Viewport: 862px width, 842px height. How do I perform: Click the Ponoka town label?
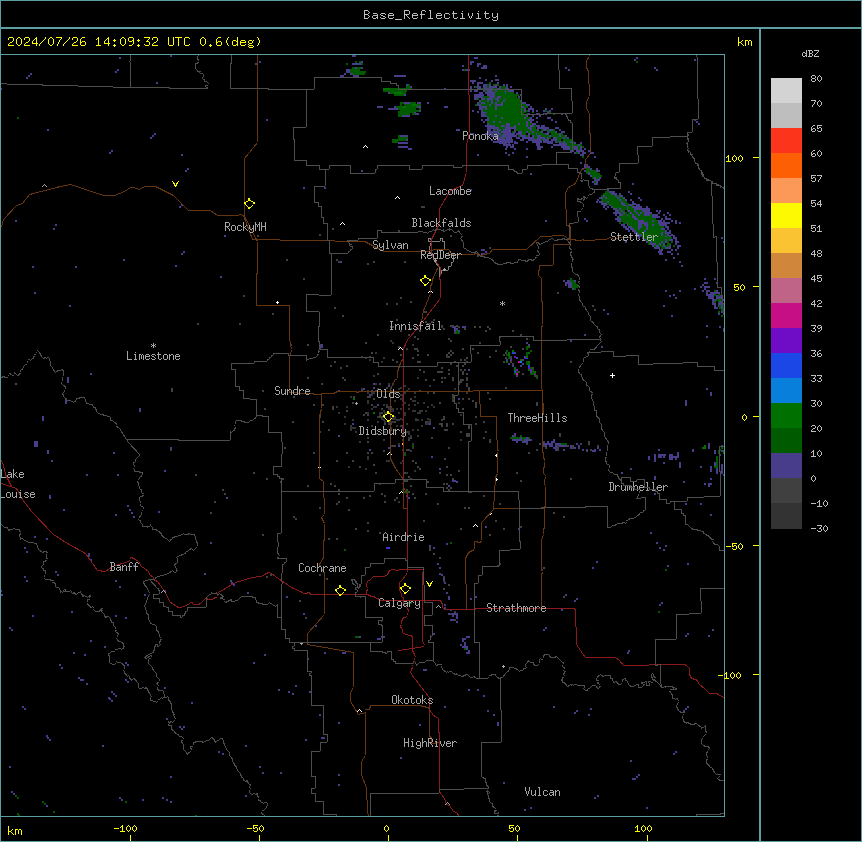(x=480, y=136)
